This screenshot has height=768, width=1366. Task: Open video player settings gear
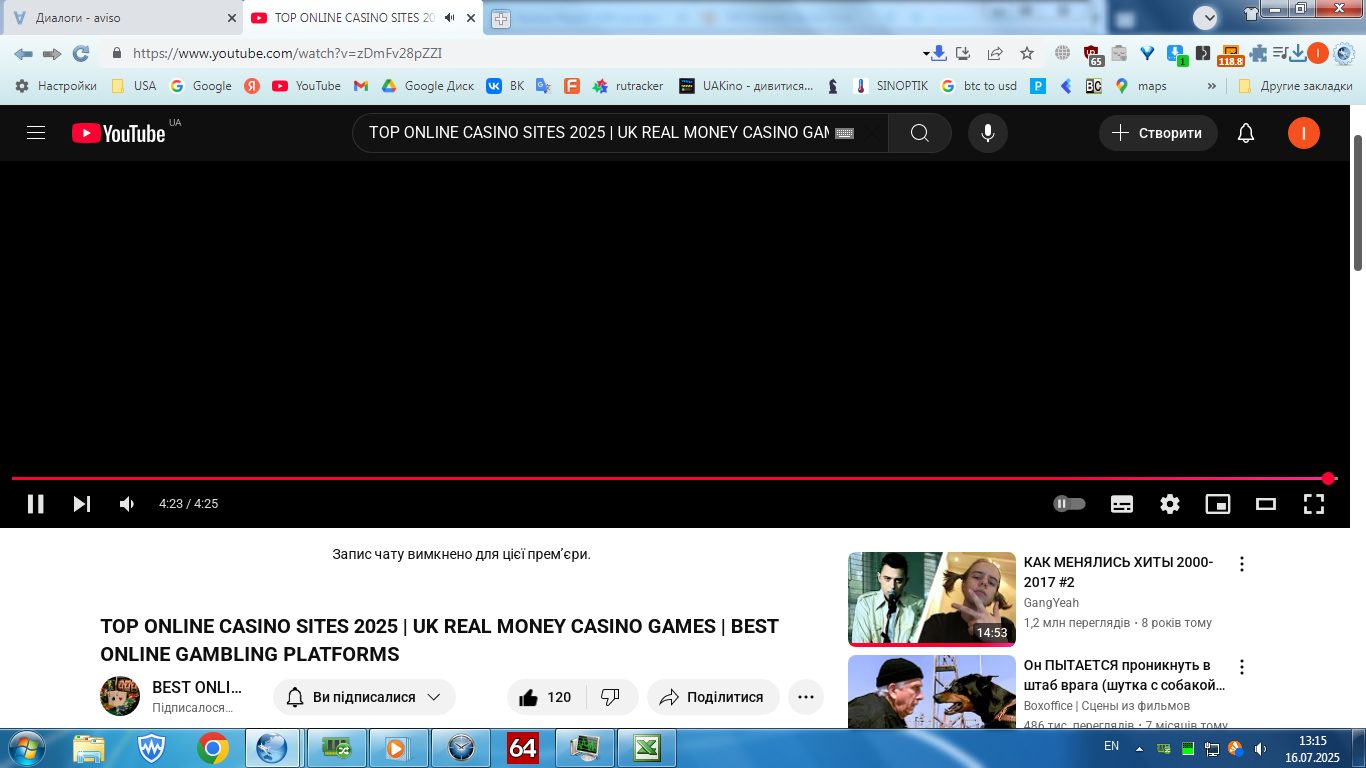click(x=1170, y=504)
